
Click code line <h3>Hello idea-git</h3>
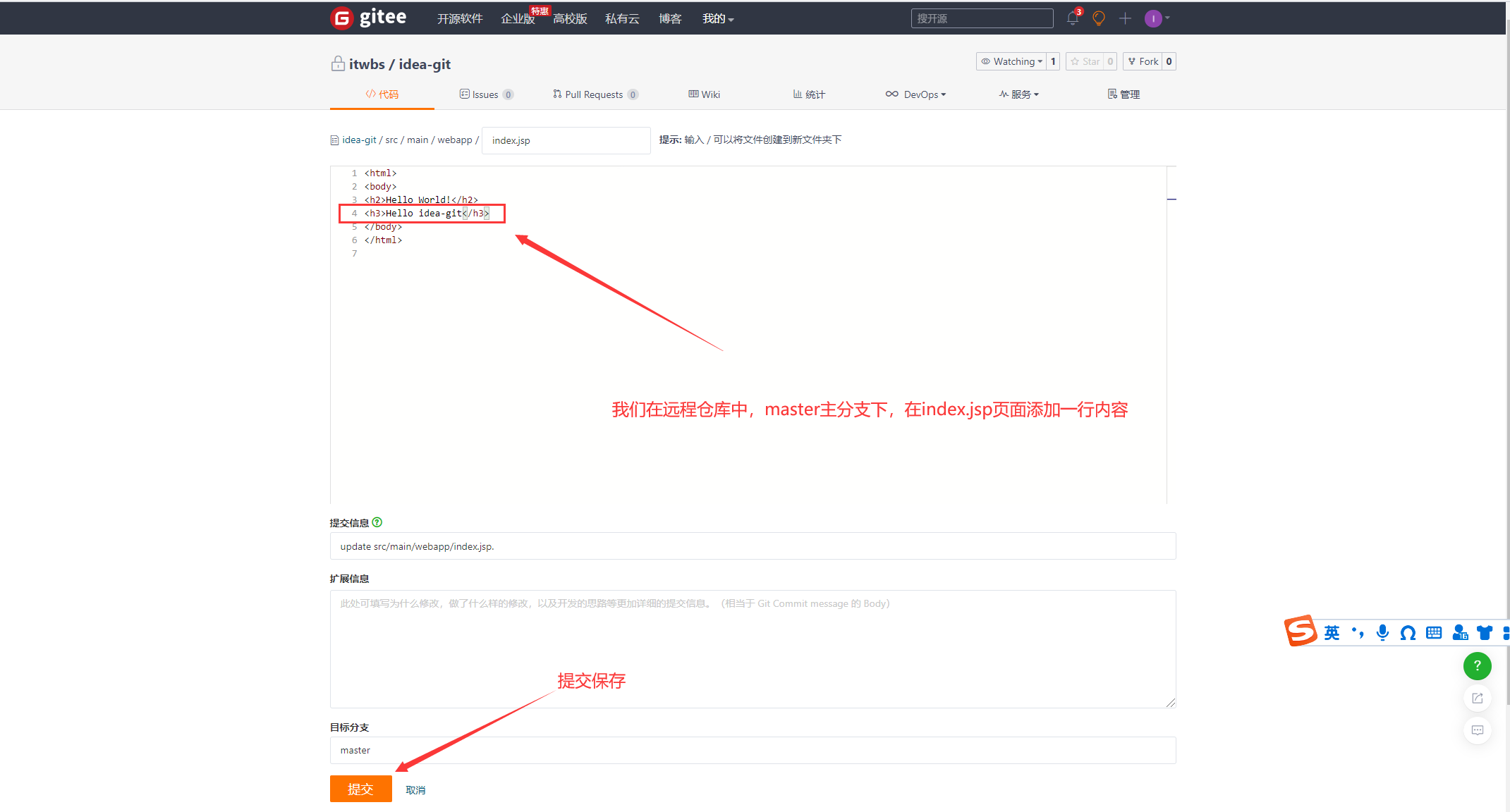click(x=427, y=214)
